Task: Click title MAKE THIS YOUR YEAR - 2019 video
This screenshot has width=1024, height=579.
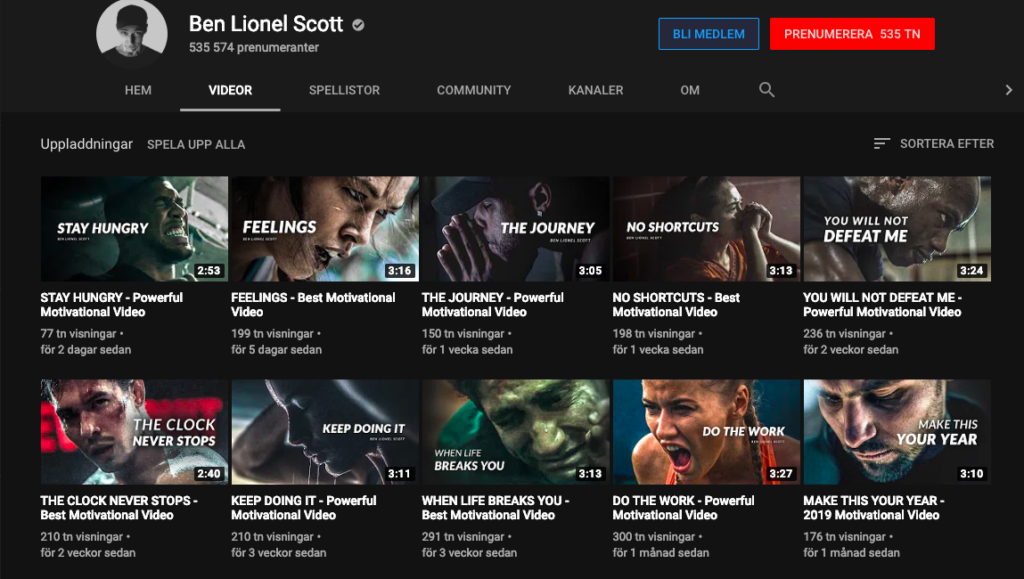Action: 874,508
